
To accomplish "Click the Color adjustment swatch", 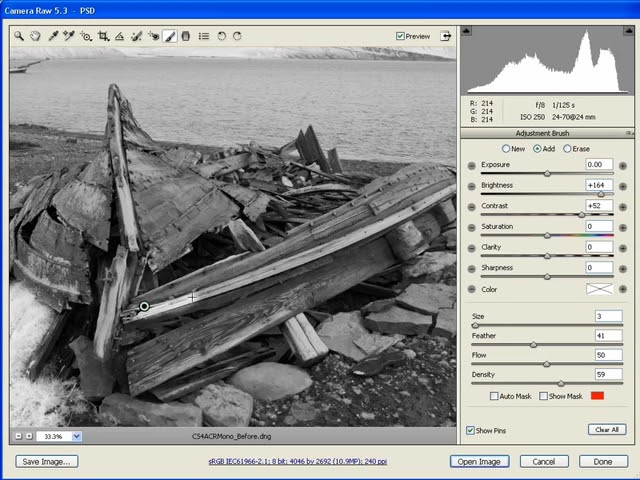I will 599,289.
